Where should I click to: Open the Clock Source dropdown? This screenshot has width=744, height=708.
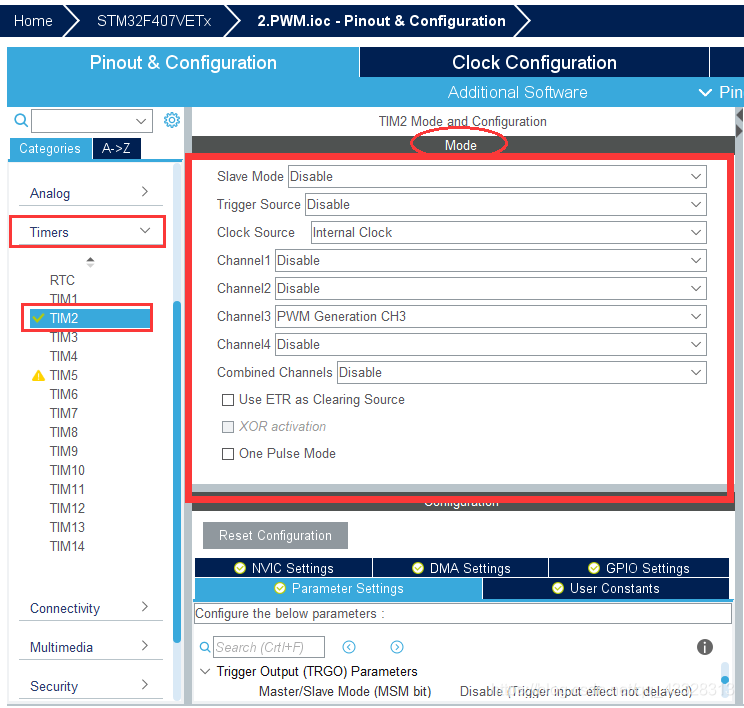pyautogui.click(x=509, y=233)
